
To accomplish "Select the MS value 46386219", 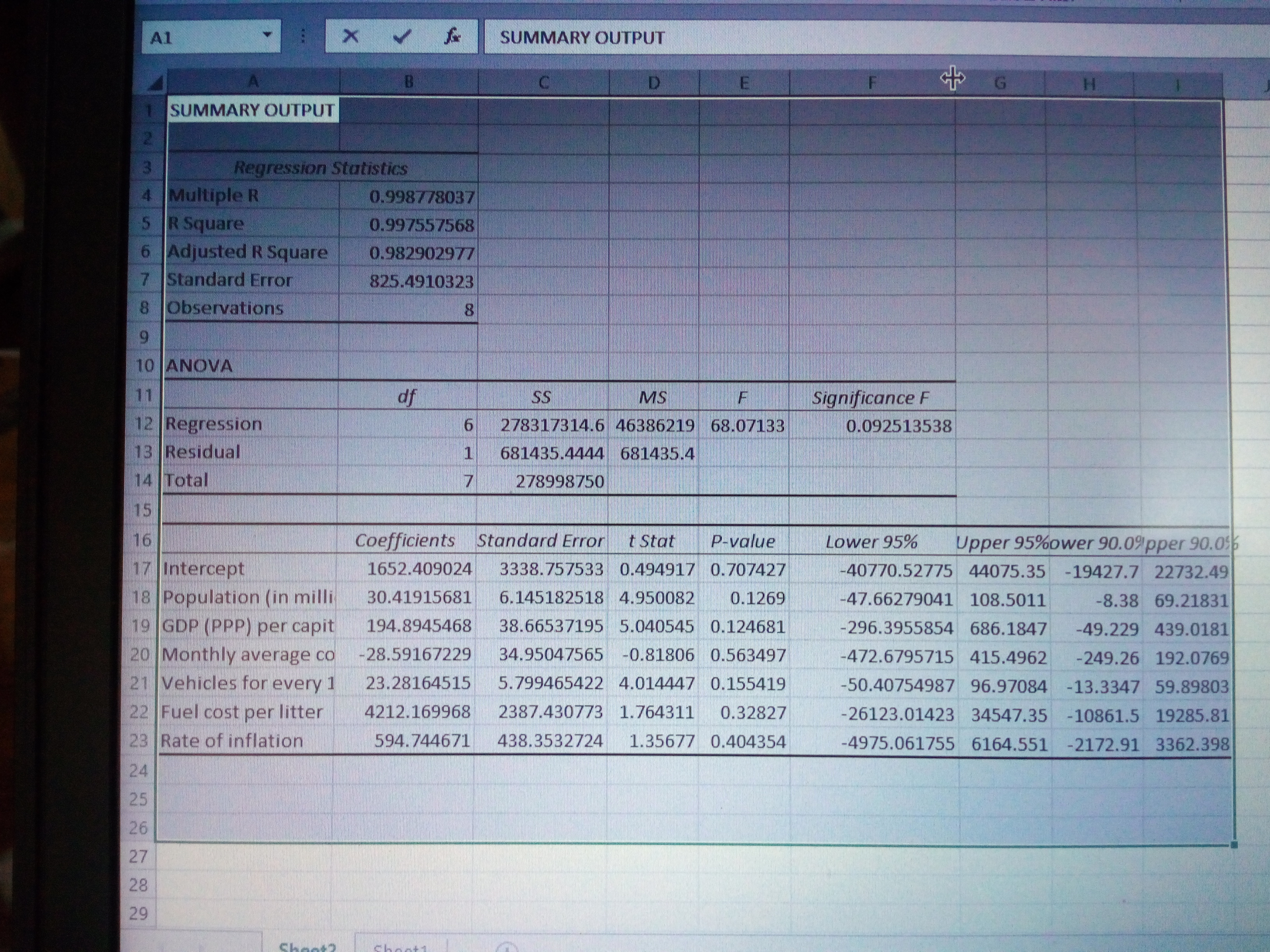I will [655, 426].
